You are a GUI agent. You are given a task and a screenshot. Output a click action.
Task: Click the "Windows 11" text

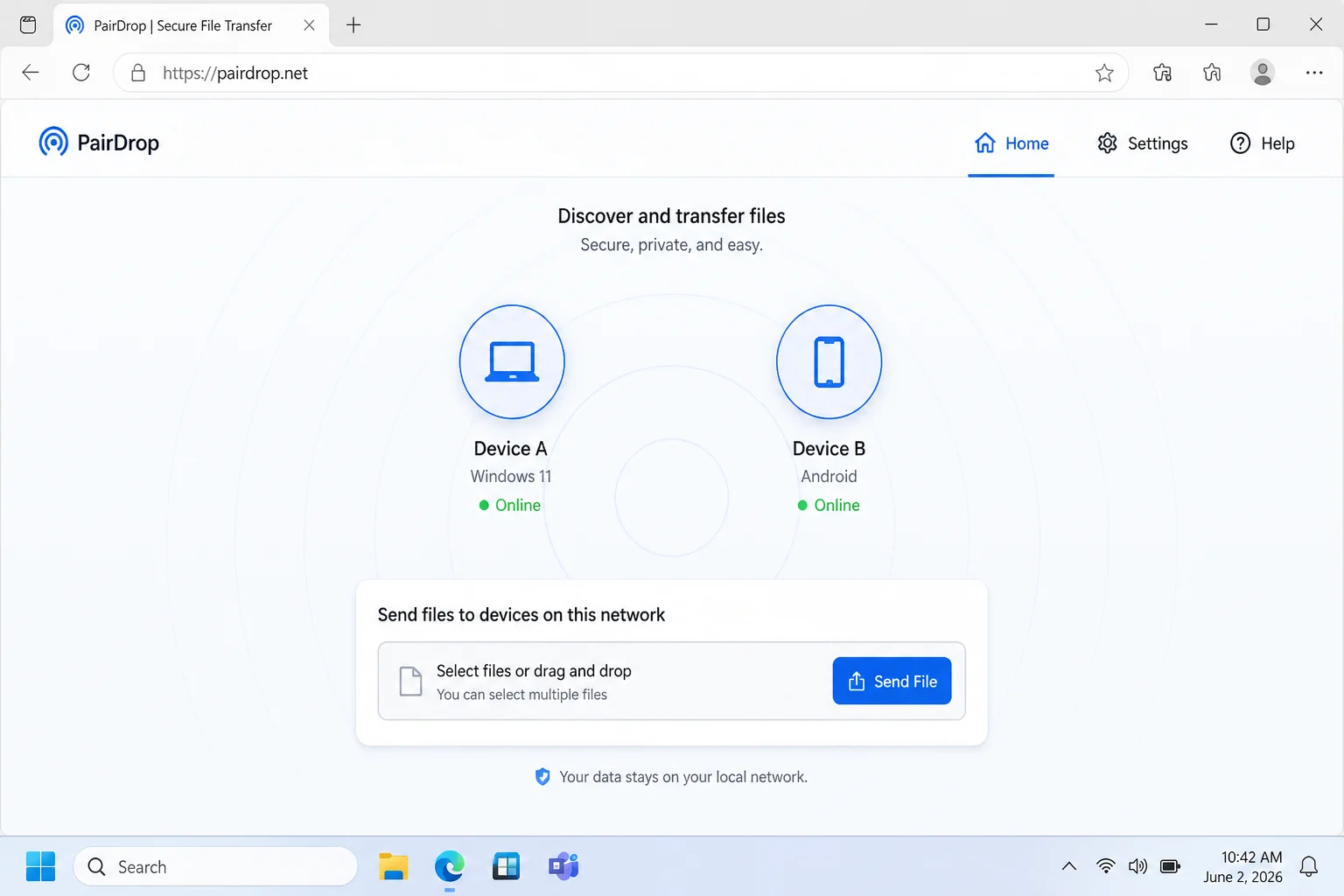coord(511,476)
